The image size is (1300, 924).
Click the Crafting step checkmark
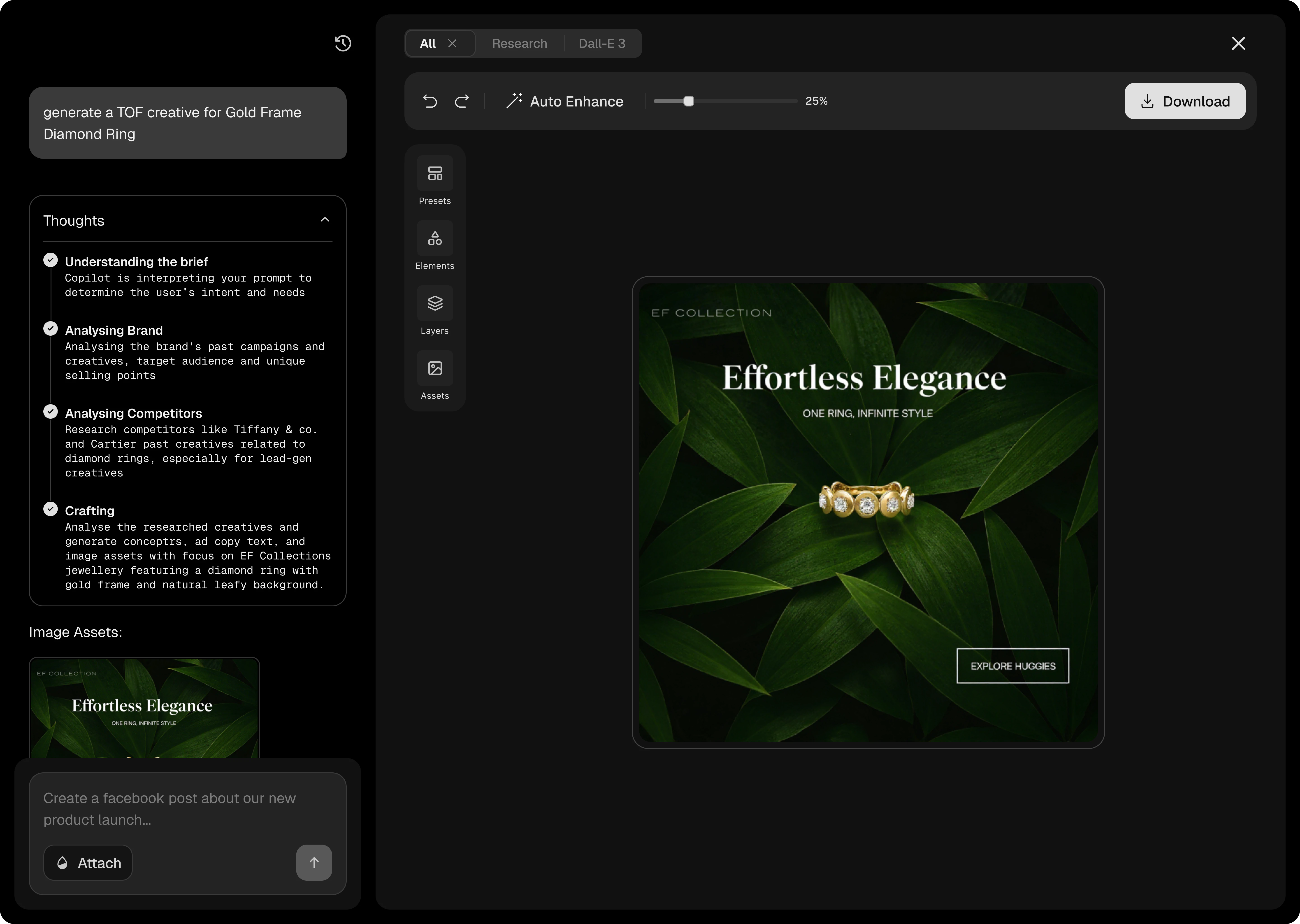click(x=51, y=509)
